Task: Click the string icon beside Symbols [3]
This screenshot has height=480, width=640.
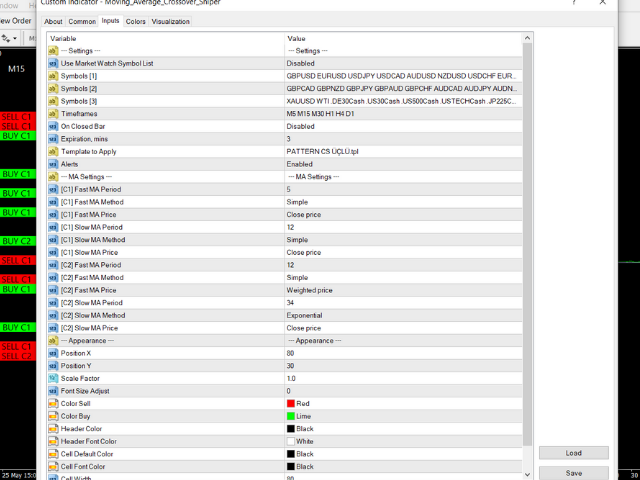Action: pyautogui.click(x=53, y=101)
